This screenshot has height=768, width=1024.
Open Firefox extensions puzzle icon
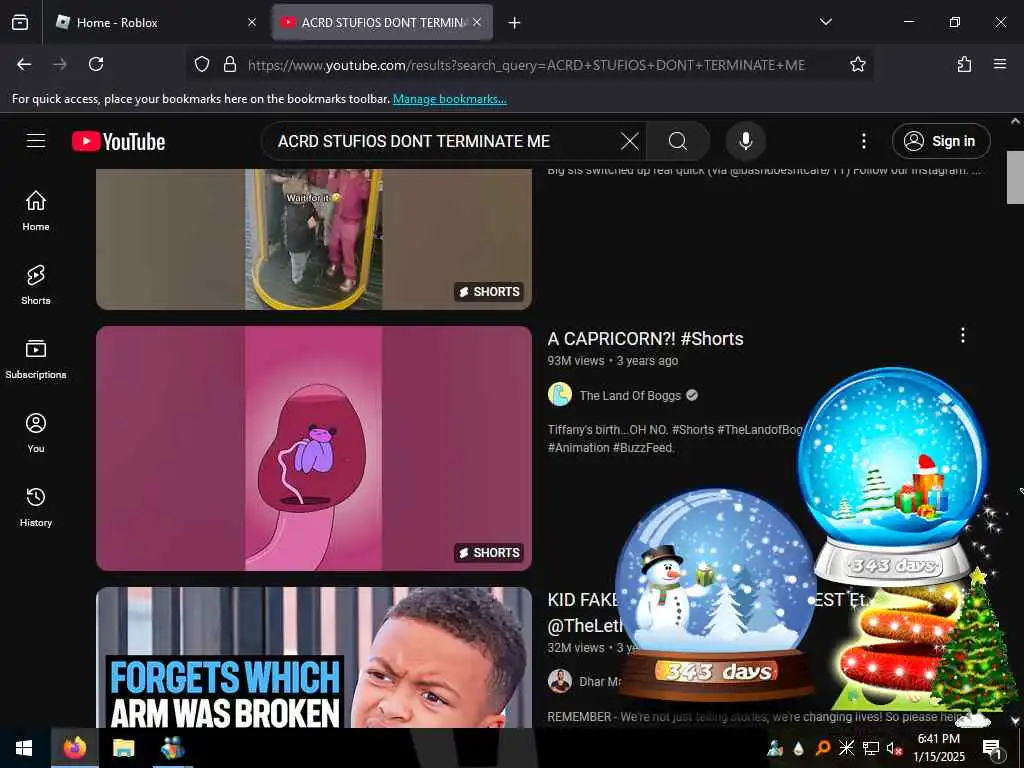(964, 64)
